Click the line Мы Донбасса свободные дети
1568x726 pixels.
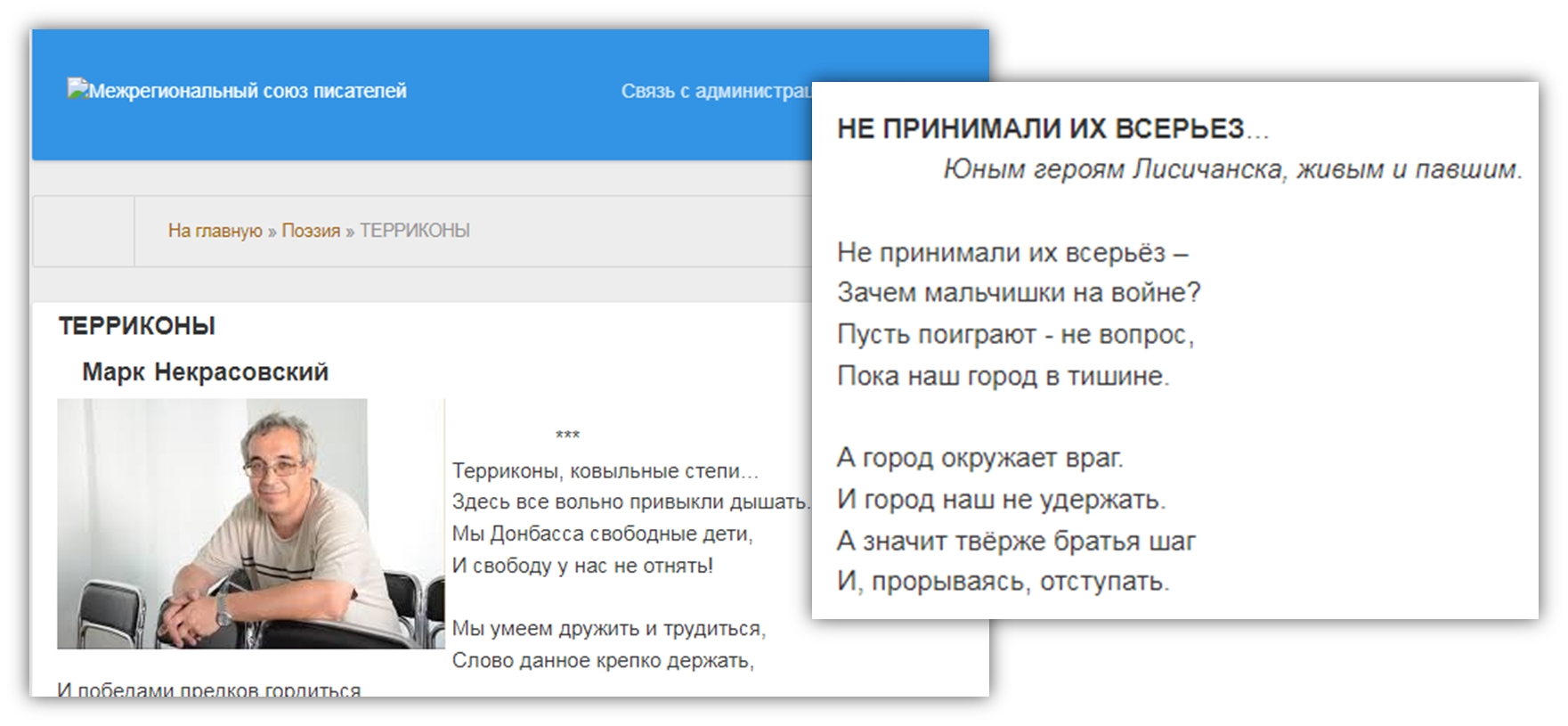click(602, 534)
